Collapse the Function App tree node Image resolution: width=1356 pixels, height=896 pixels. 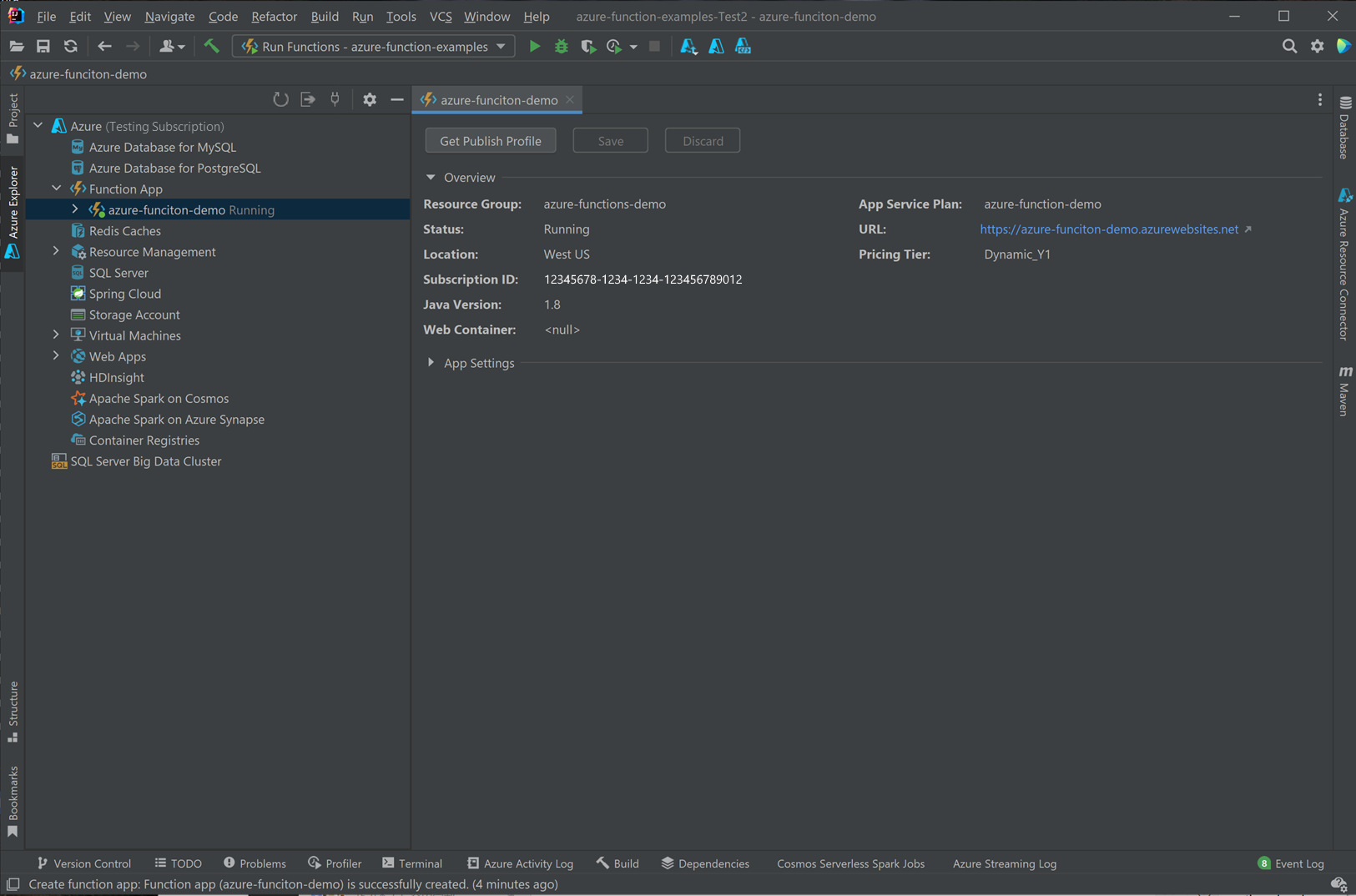(x=57, y=189)
